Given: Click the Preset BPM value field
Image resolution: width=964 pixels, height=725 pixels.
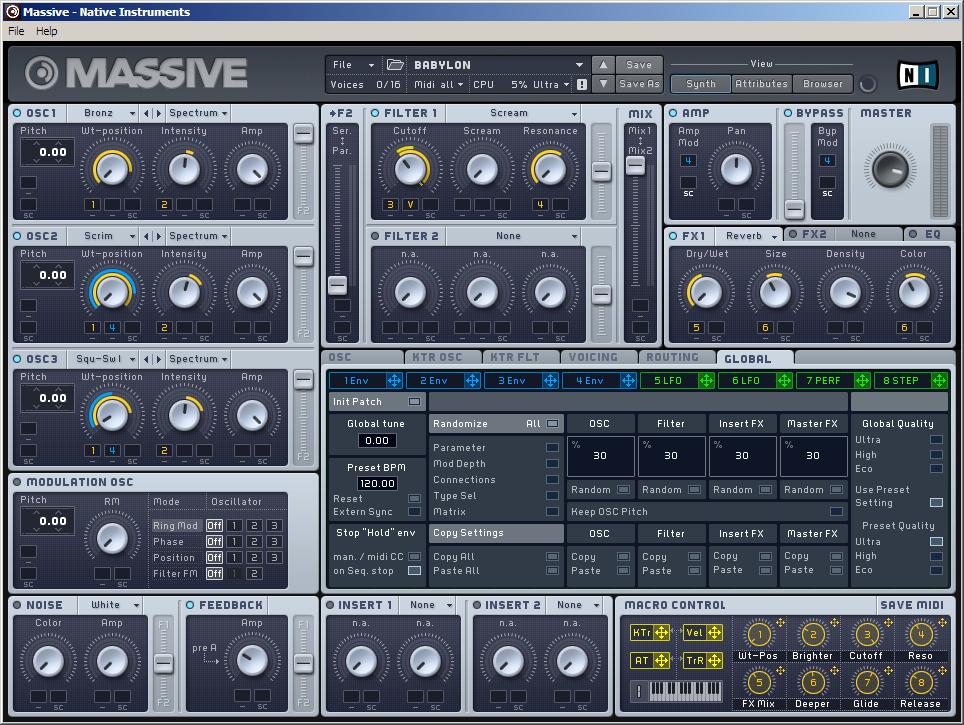Looking at the screenshot, I should tap(377, 483).
